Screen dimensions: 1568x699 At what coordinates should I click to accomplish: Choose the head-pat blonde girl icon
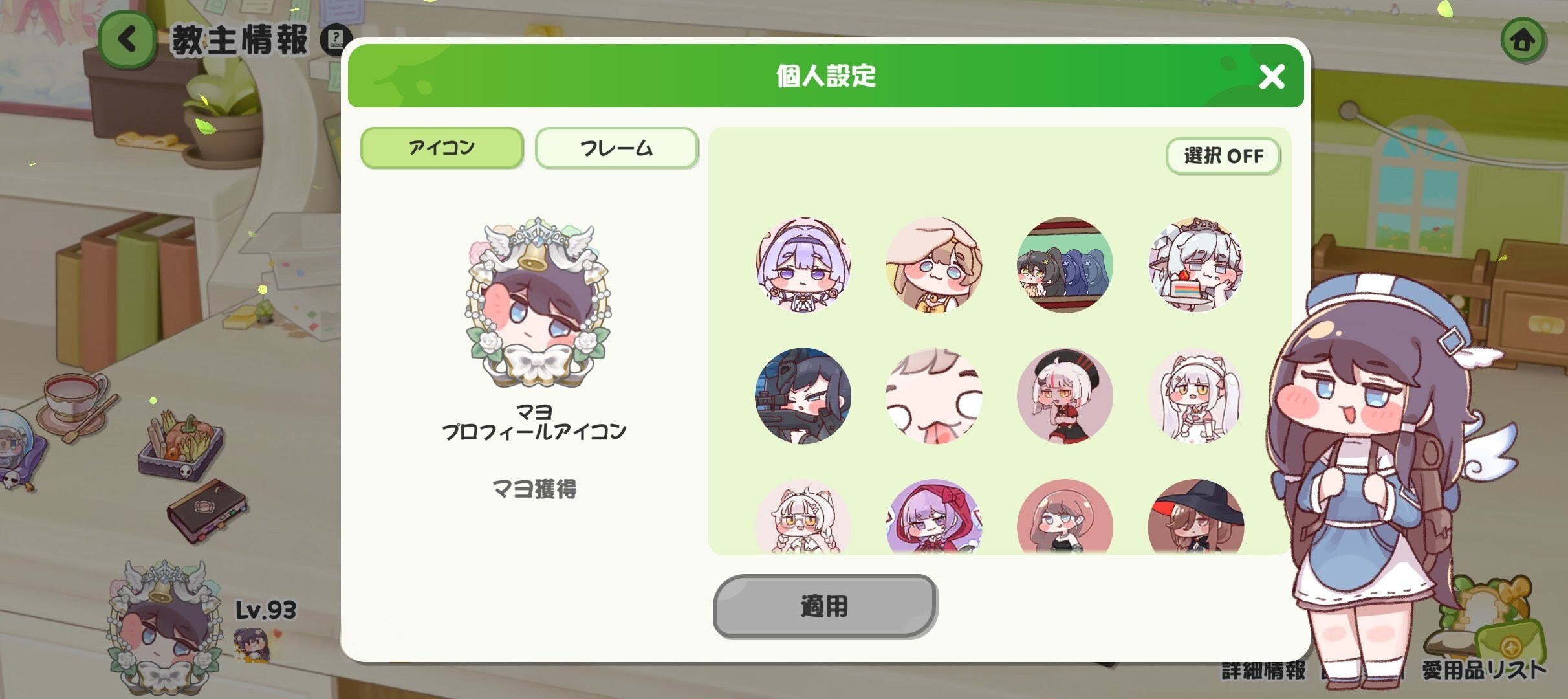click(x=934, y=265)
